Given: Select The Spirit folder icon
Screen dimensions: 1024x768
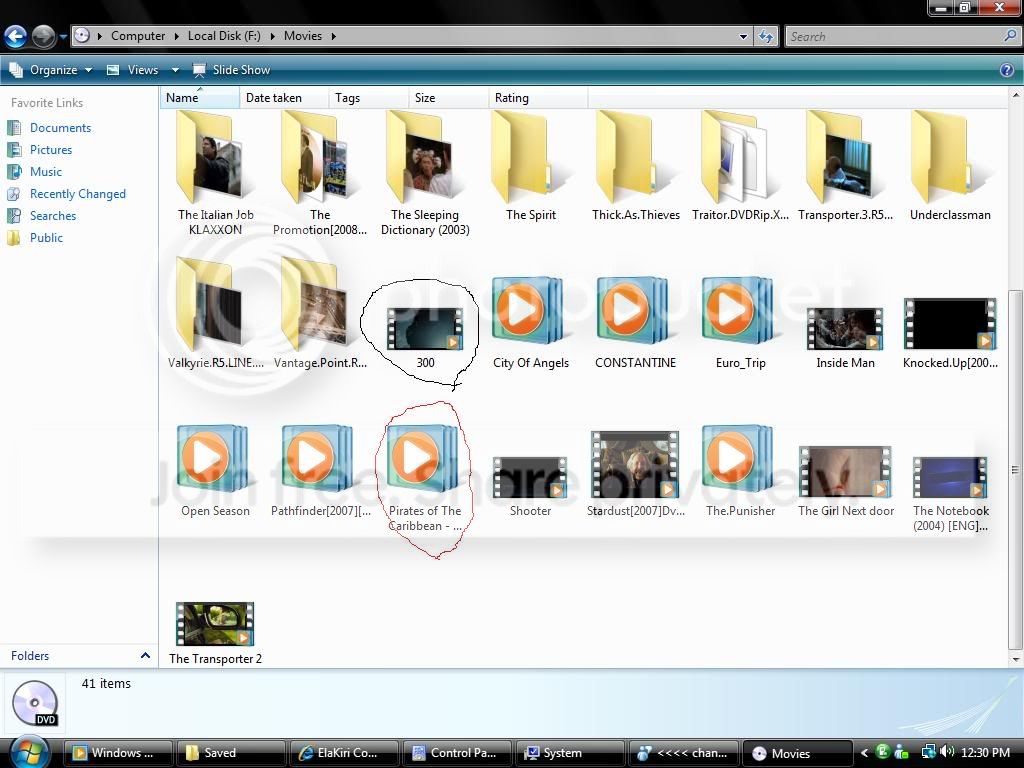Looking at the screenshot, I should coord(530,157).
